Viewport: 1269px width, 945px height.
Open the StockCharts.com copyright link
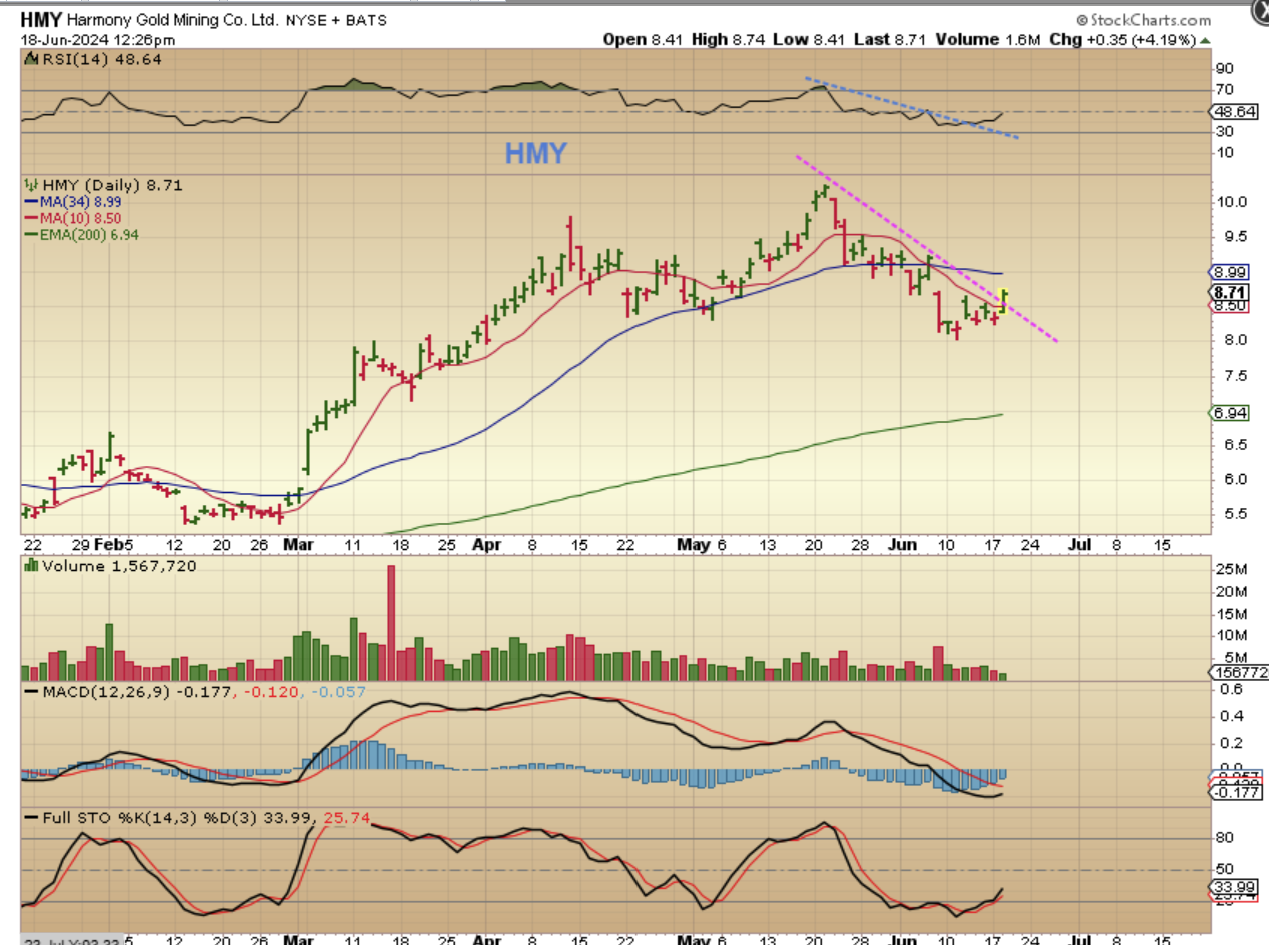pos(1143,20)
